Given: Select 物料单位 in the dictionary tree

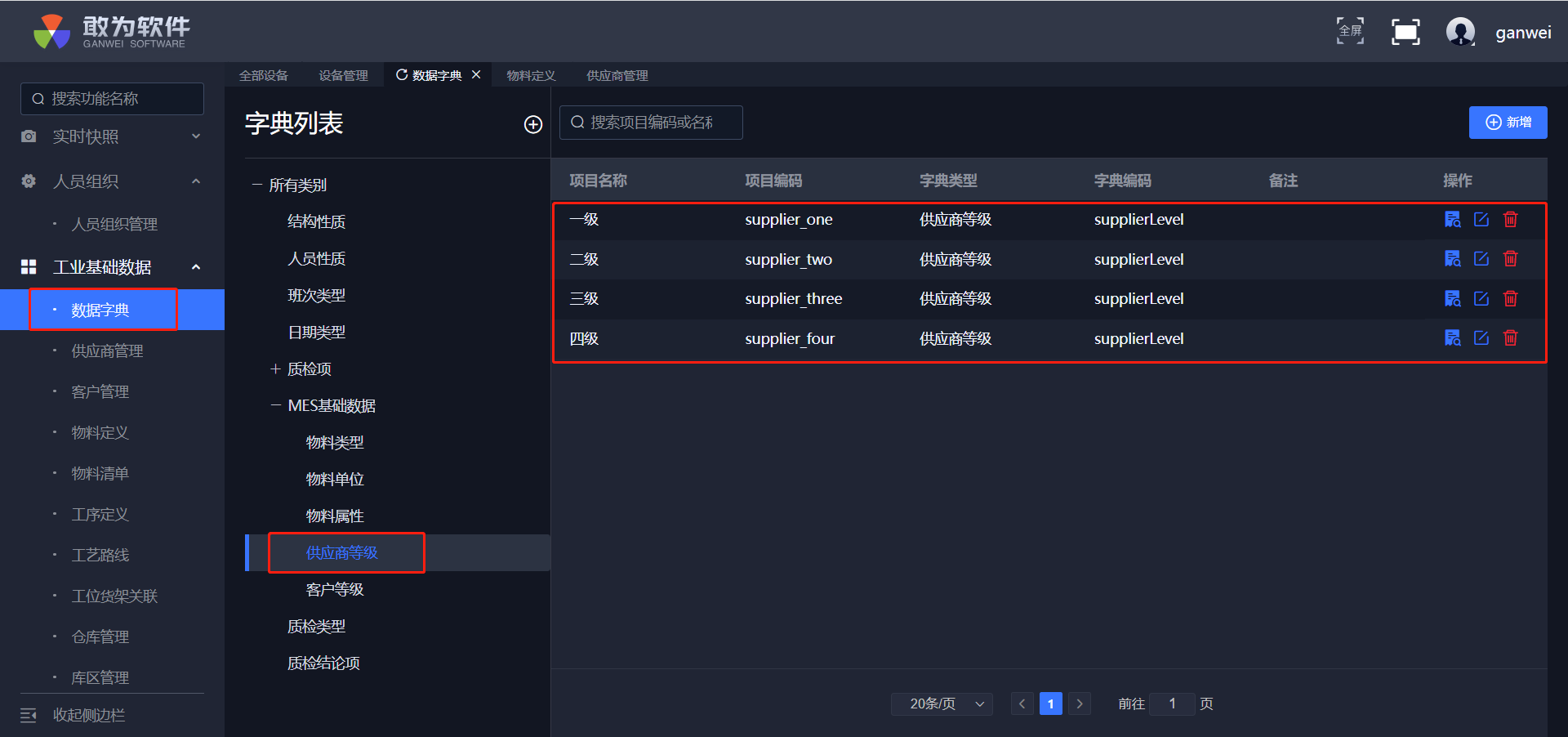Looking at the screenshot, I should click(x=335, y=480).
